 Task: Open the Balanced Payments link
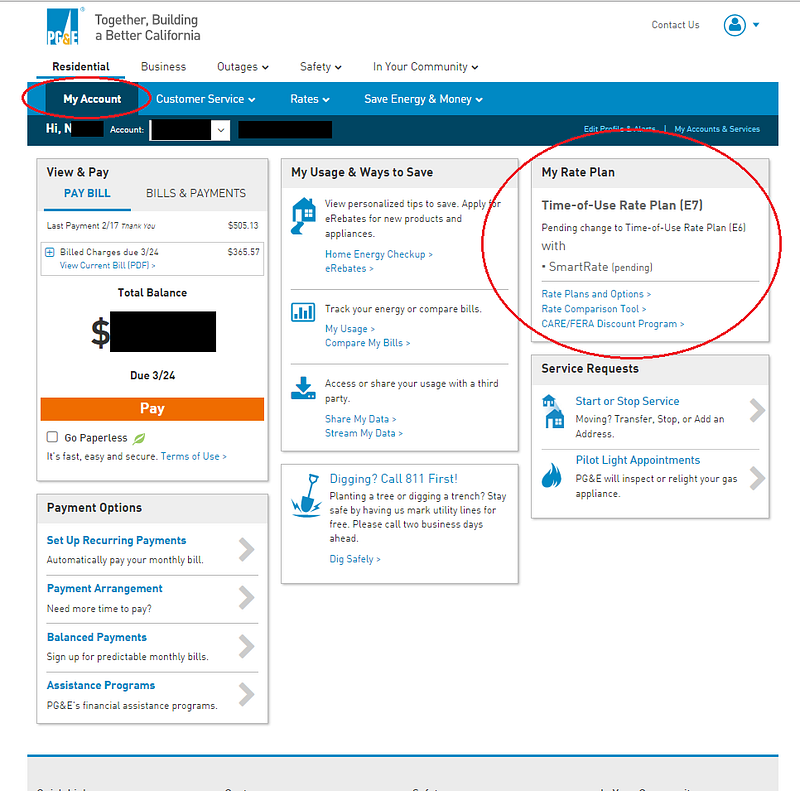[96, 637]
